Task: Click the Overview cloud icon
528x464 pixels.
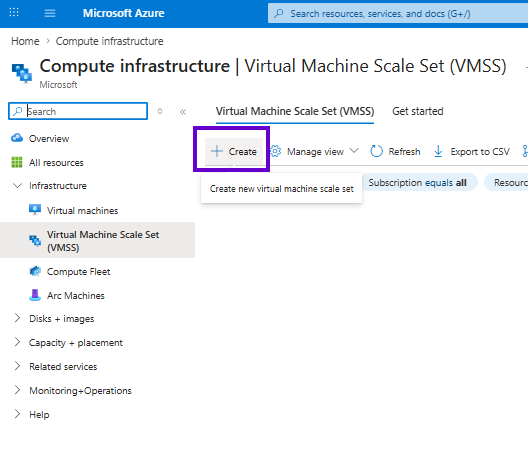Action: point(17,138)
